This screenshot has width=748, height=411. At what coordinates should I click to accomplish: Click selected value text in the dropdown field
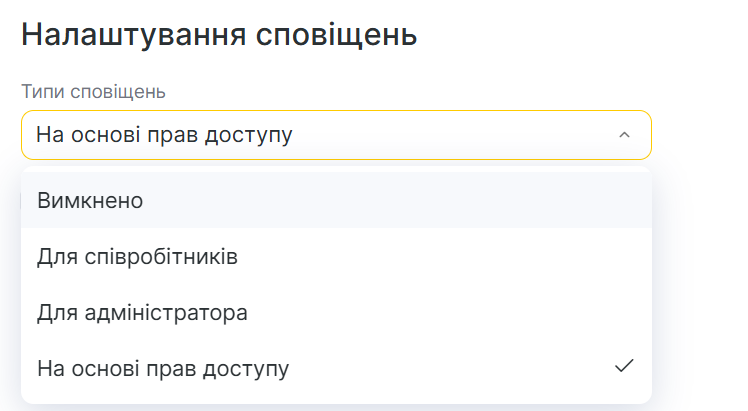(164, 135)
